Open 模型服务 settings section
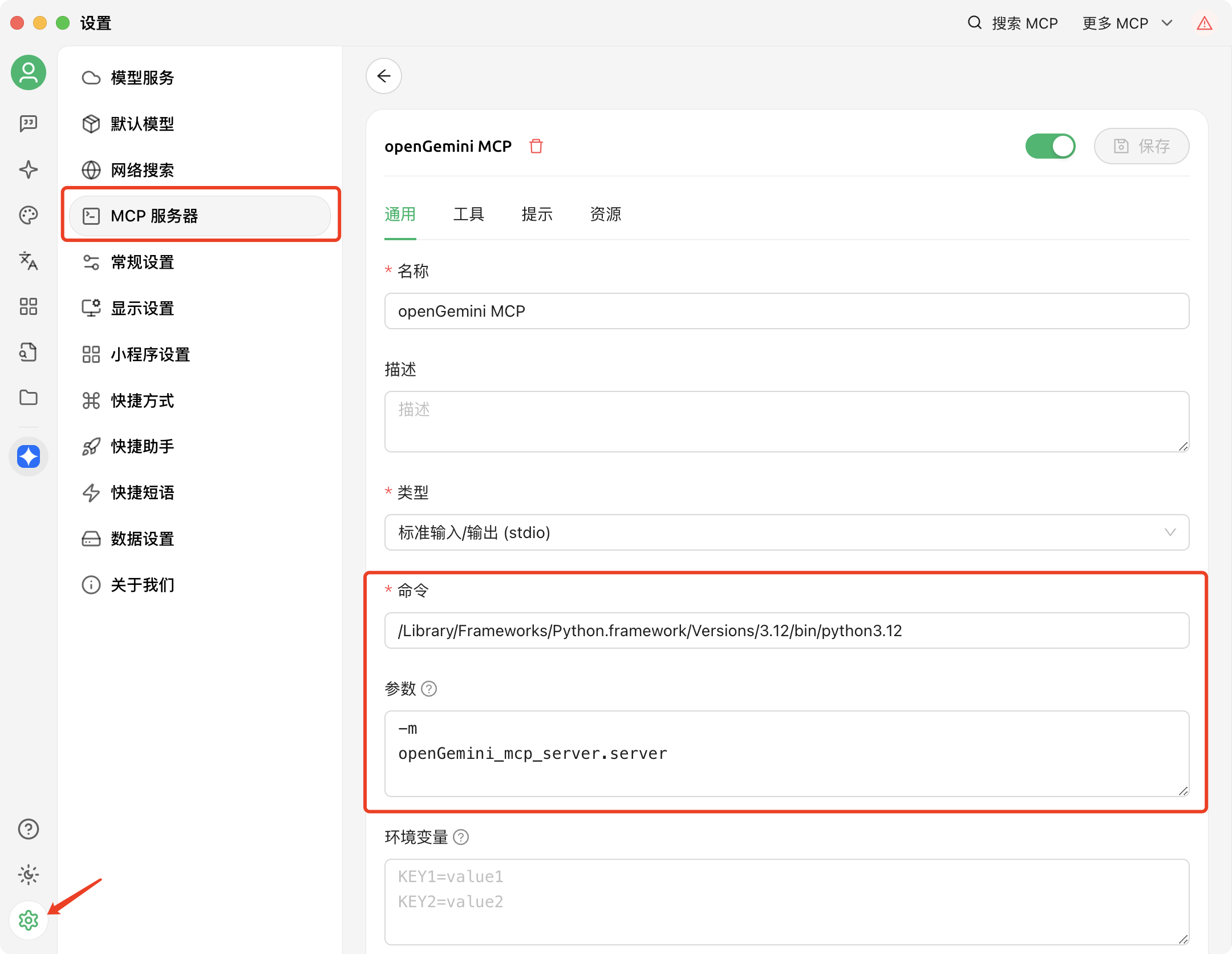 [x=143, y=78]
